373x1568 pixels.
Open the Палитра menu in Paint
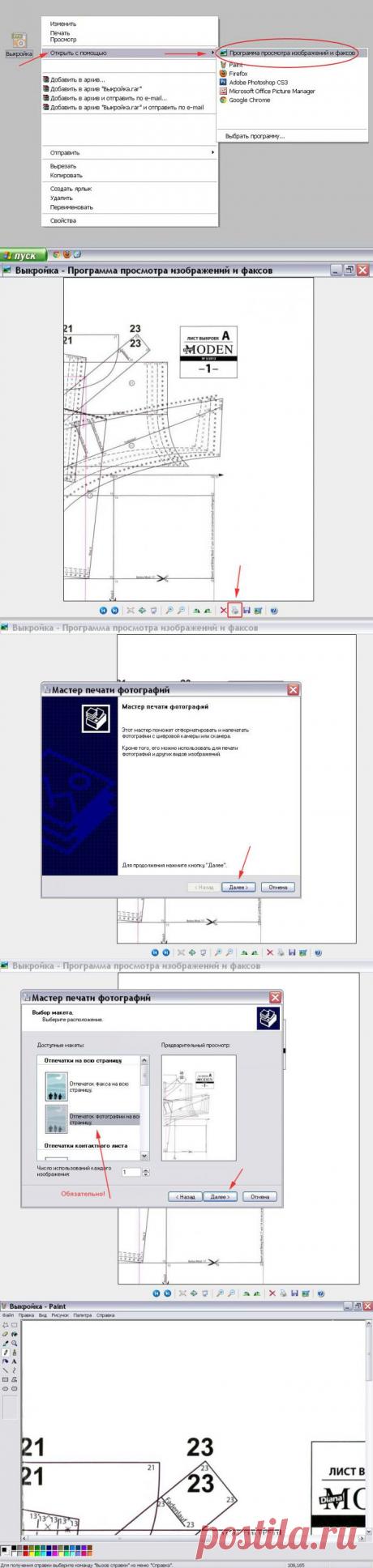coord(83,1315)
